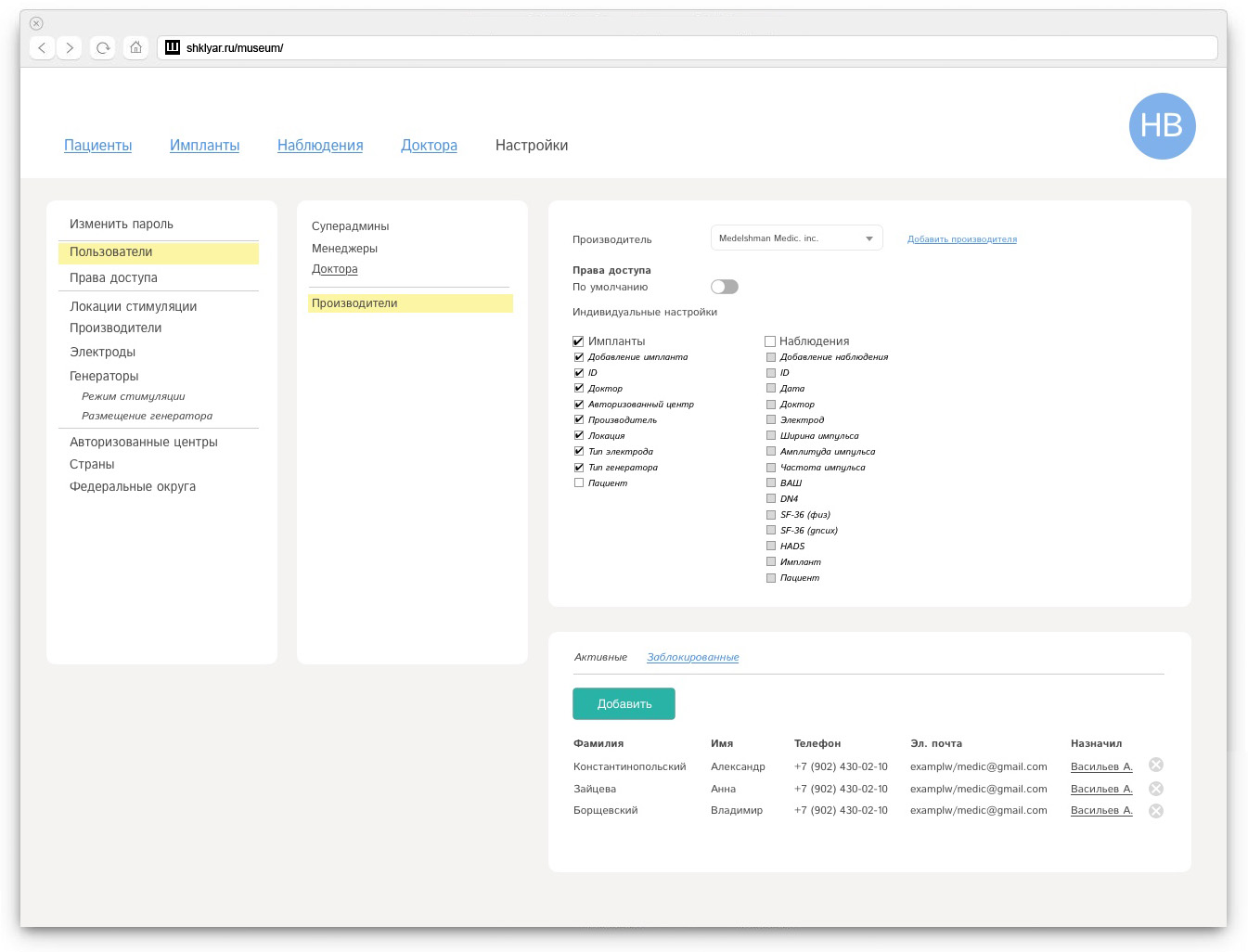Select Суперадмины user group
The height and width of the screenshot is (952, 1248).
[x=350, y=226]
